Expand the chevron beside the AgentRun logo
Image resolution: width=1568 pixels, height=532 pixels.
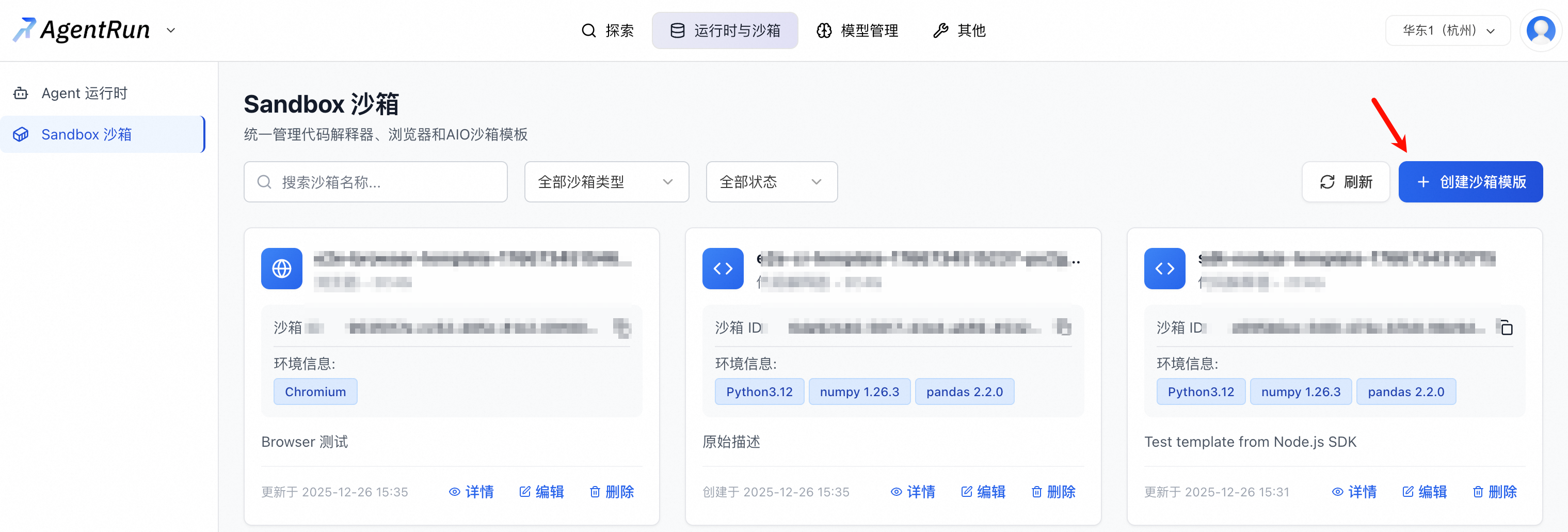point(171,30)
